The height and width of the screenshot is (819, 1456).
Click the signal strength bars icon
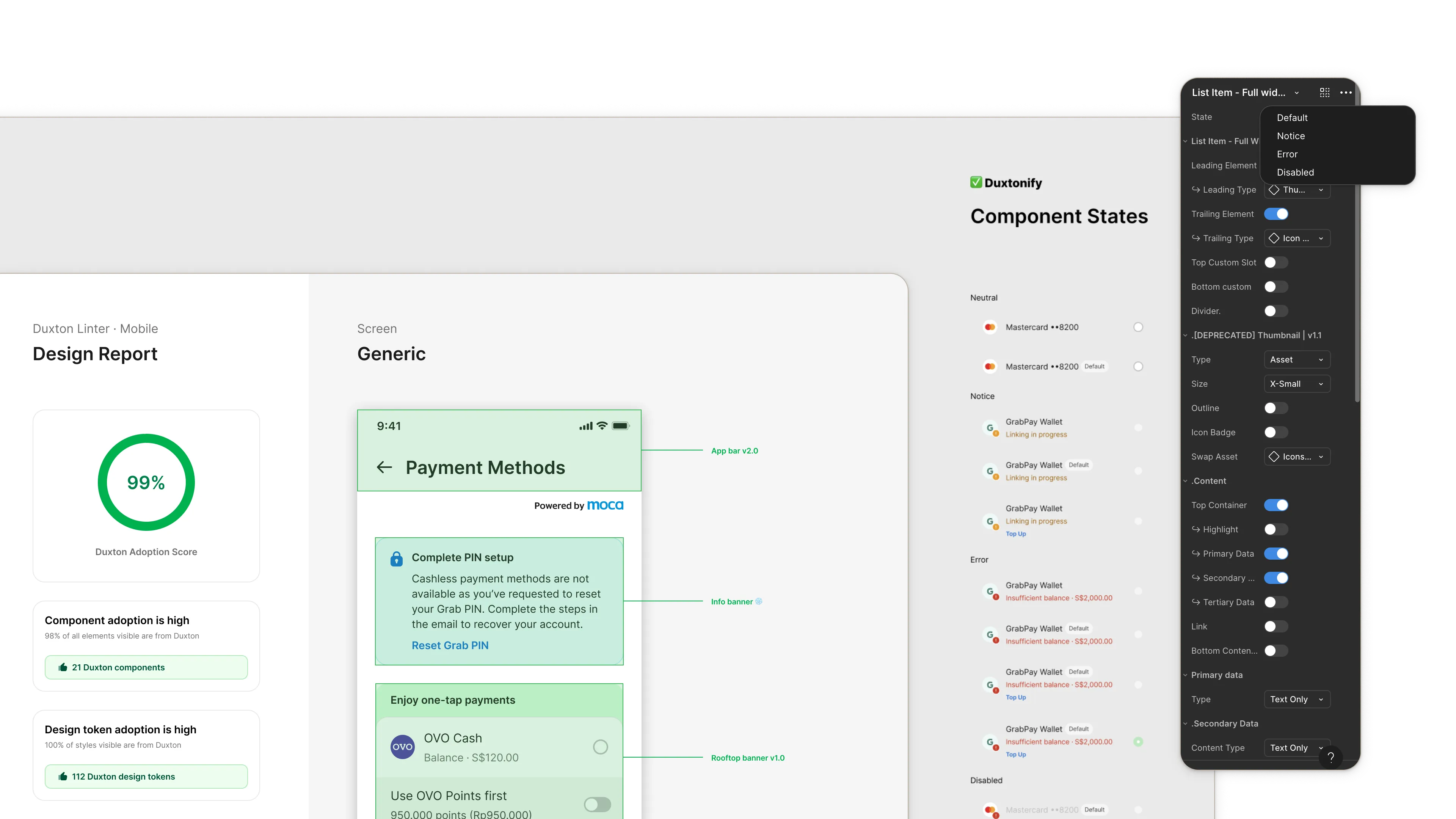585,426
